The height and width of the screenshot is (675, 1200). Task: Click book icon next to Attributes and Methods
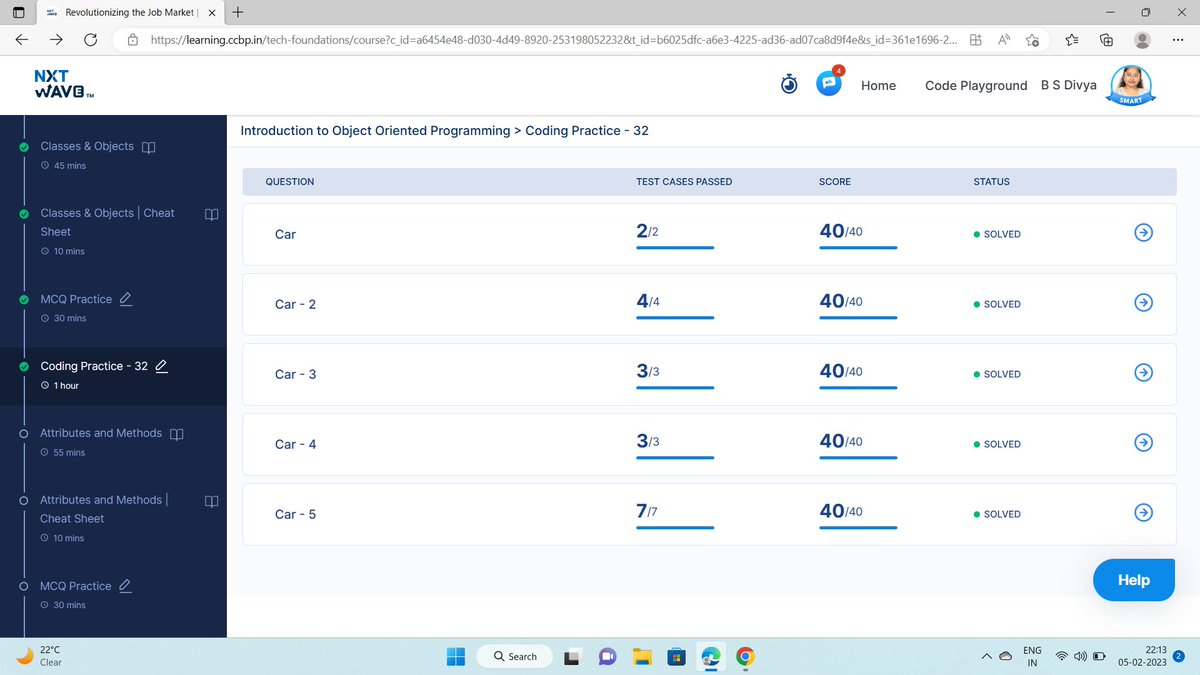point(177,434)
